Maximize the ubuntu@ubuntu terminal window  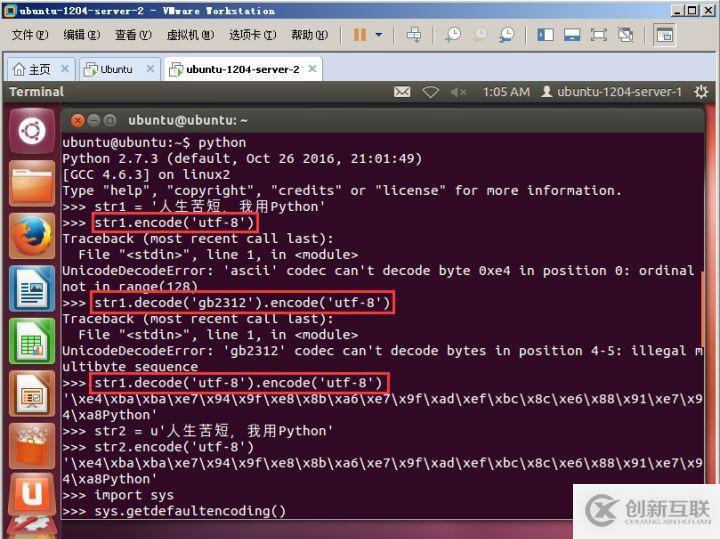point(110,121)
